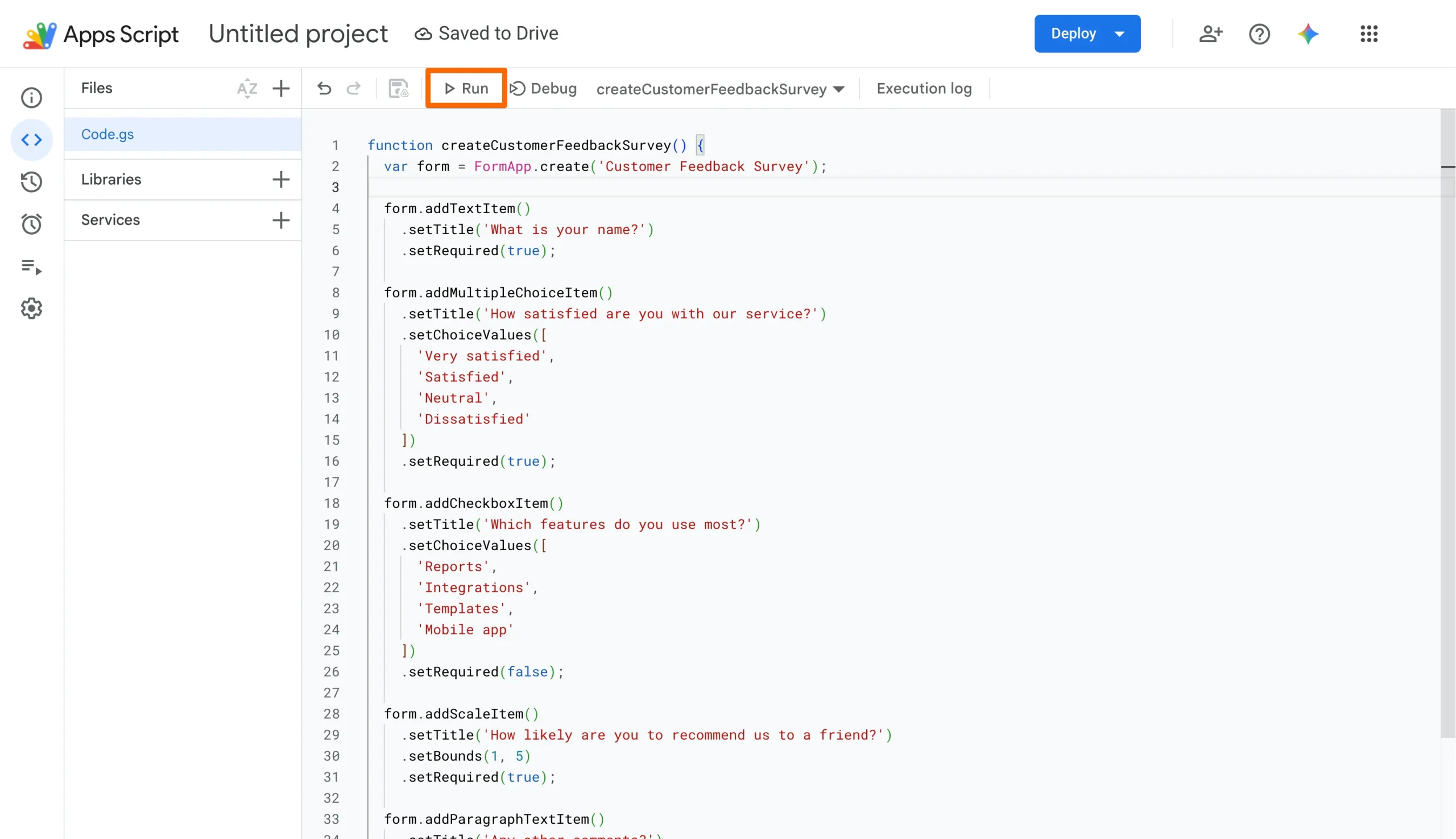Select the Code.gs file
The image size is (1456, 839).
tap(183, 134)
